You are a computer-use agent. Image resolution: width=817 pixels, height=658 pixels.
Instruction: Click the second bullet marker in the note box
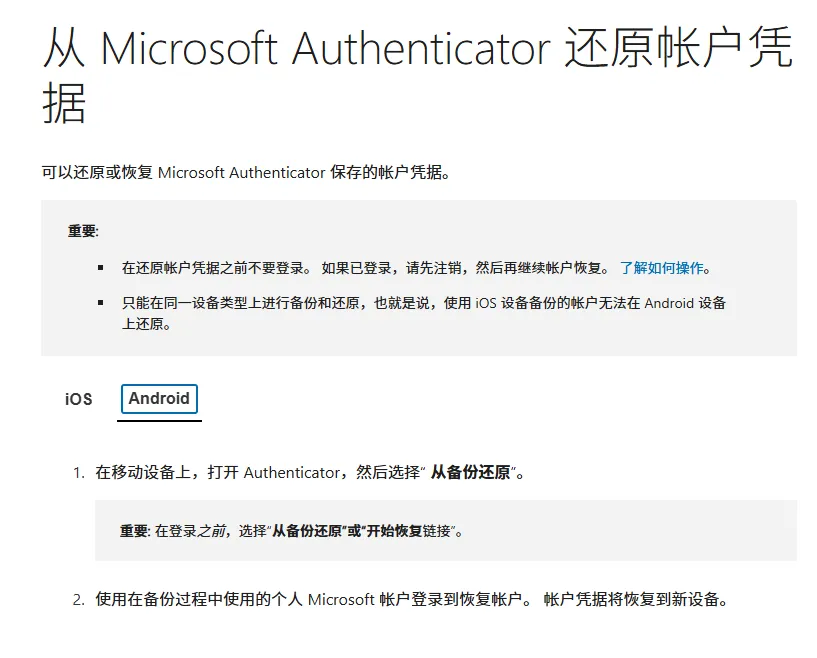[x=100, y=302]
